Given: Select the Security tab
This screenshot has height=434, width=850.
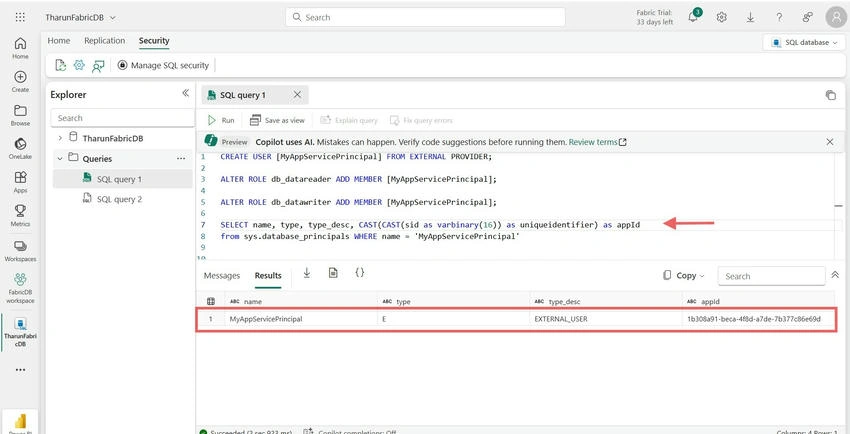Looking at the screenshot, I should [154, 41].
